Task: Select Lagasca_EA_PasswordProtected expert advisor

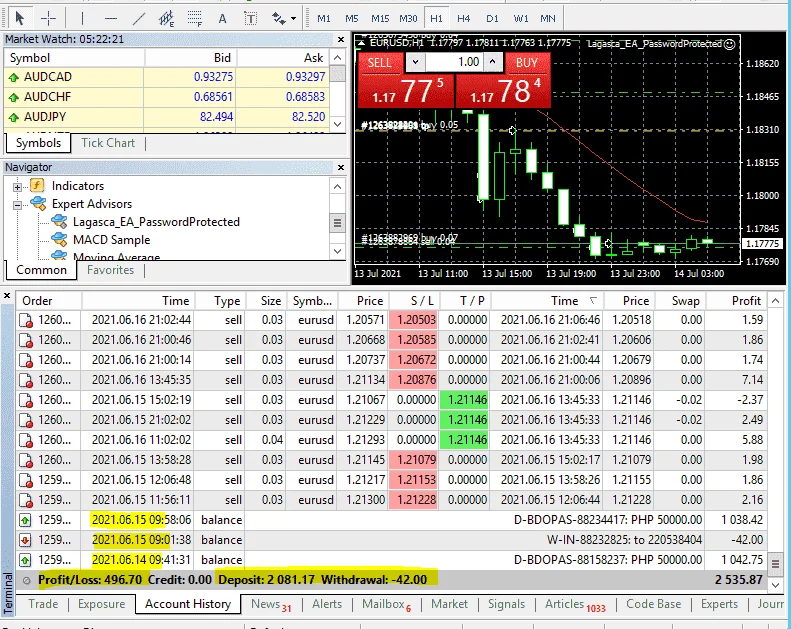Action: (x=156, y=222)
